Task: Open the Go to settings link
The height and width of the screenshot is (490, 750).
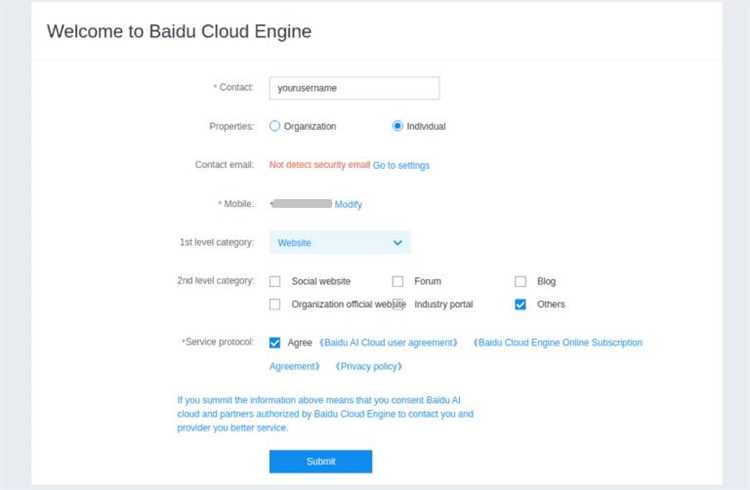Action: click(x=401, y=165)
